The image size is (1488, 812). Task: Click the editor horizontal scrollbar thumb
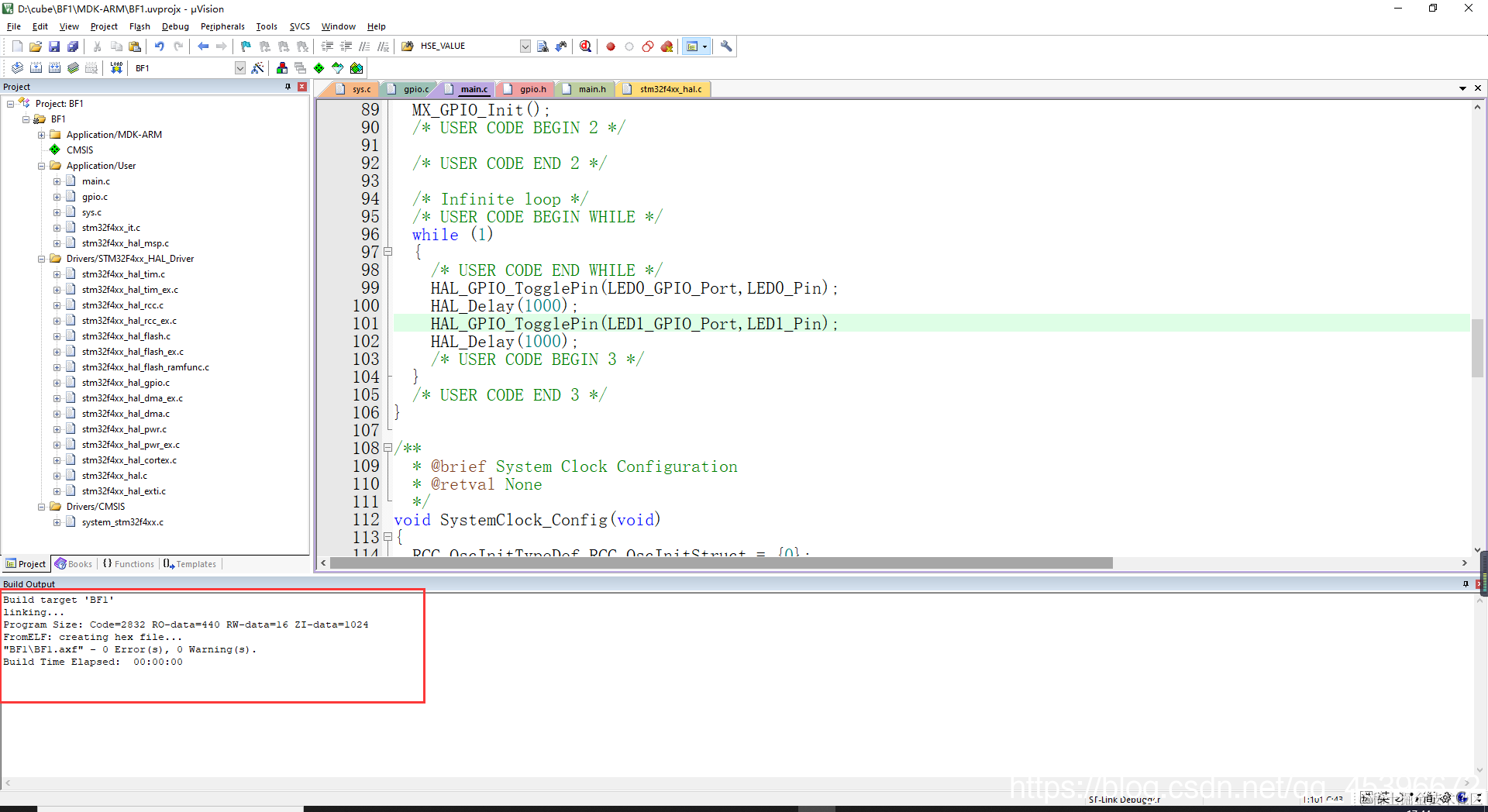[722, 563]
